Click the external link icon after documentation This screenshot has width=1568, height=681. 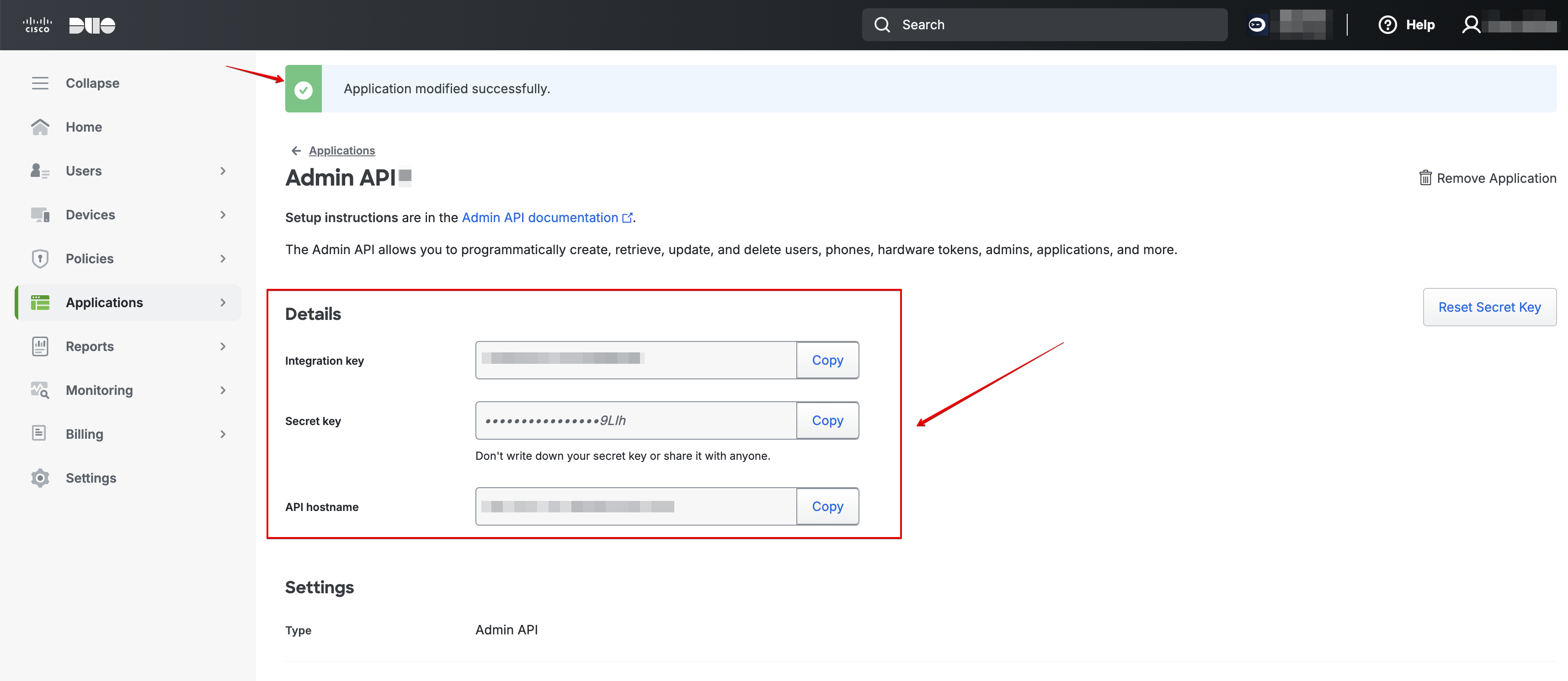pyautogui.click(x=627, y=218)
